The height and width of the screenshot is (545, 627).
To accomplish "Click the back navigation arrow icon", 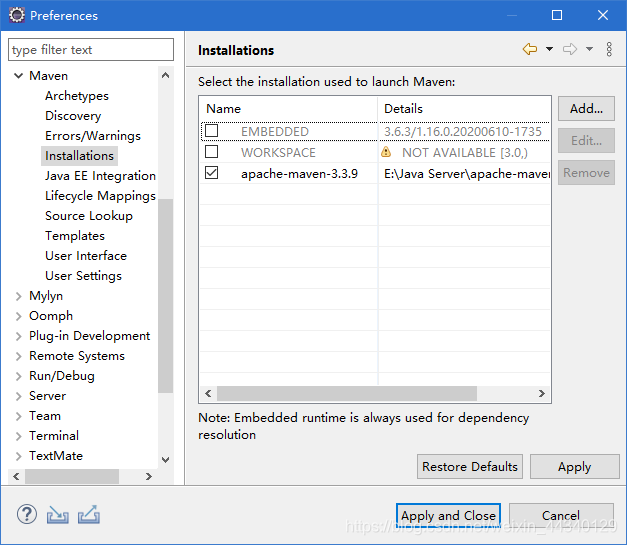I will point(530,49).
